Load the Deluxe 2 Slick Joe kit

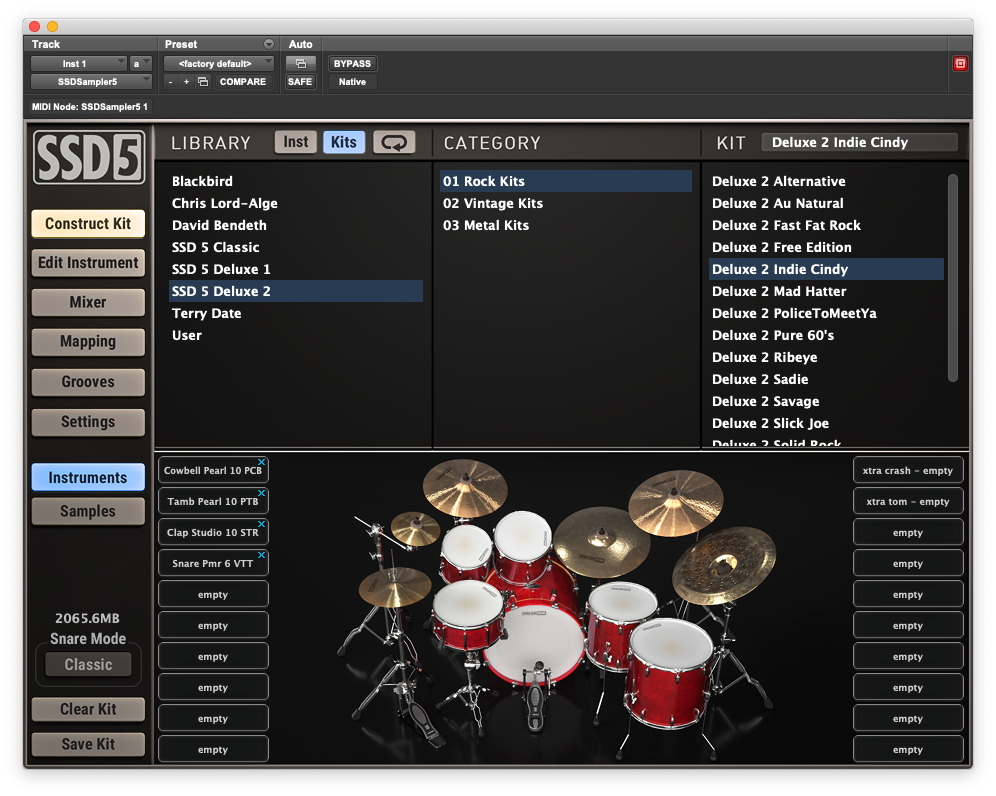[x=826, y=423]
